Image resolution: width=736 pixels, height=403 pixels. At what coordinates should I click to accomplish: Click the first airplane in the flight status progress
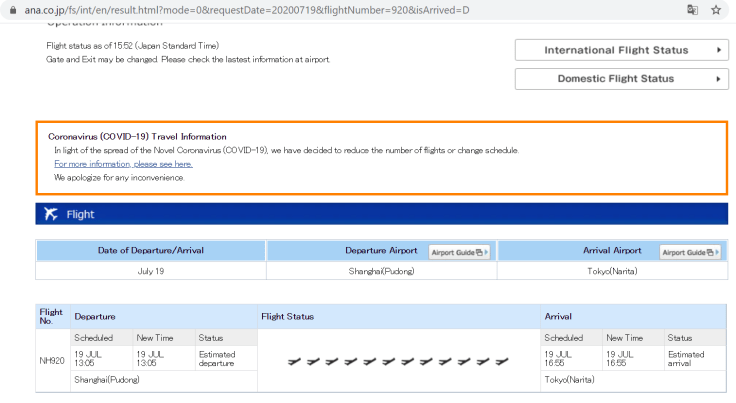point(294,361)
